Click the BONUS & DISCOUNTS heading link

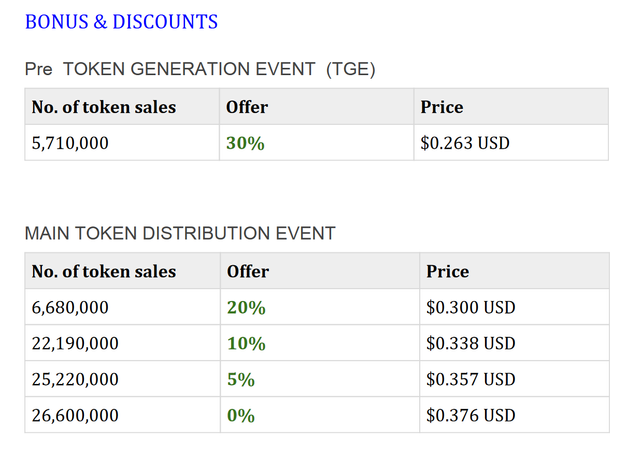[x=121, y=21]
